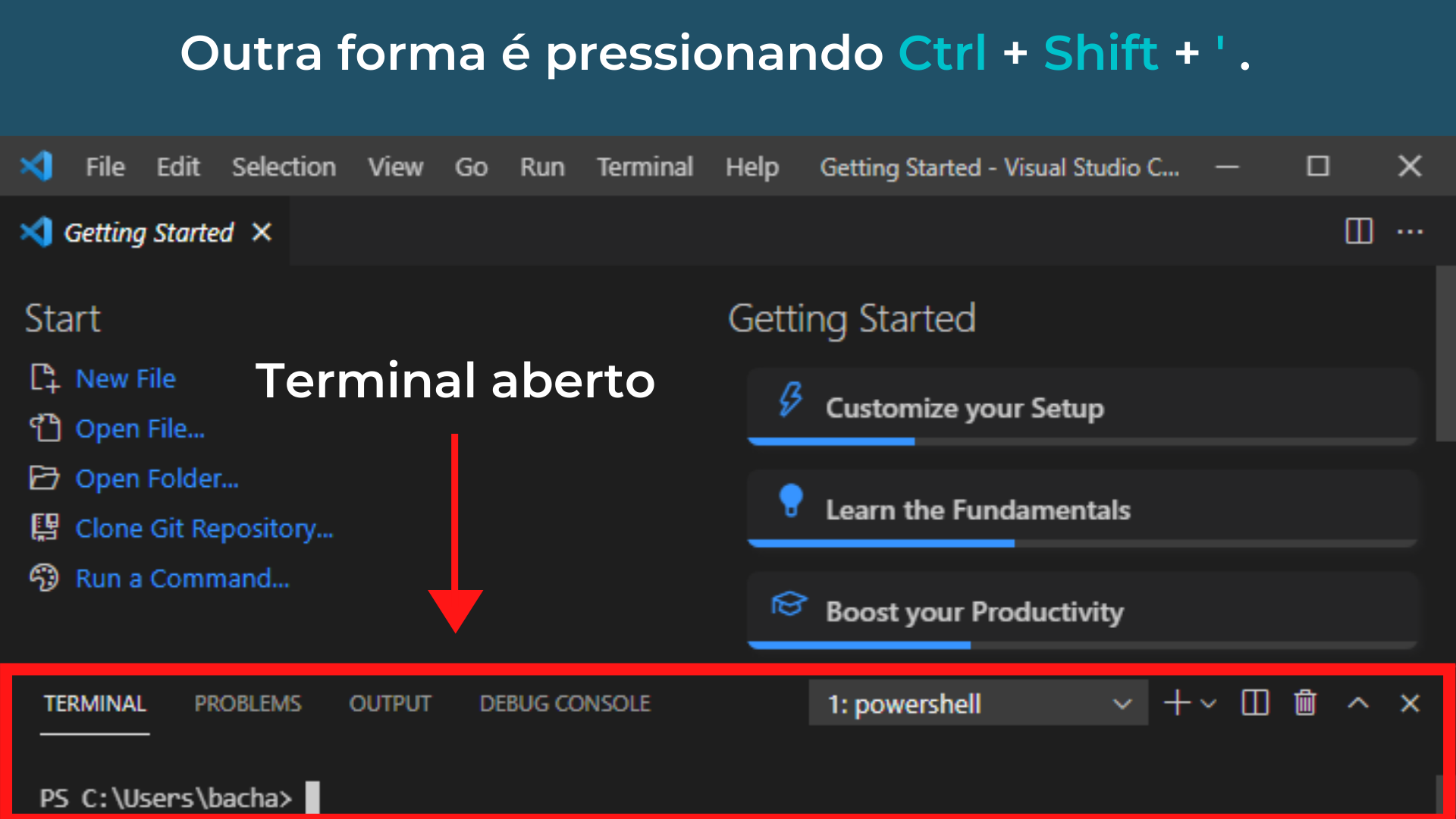Close the terminal panel with X
Viewport: 1456px width, 819px height.
pos(1410,703)
